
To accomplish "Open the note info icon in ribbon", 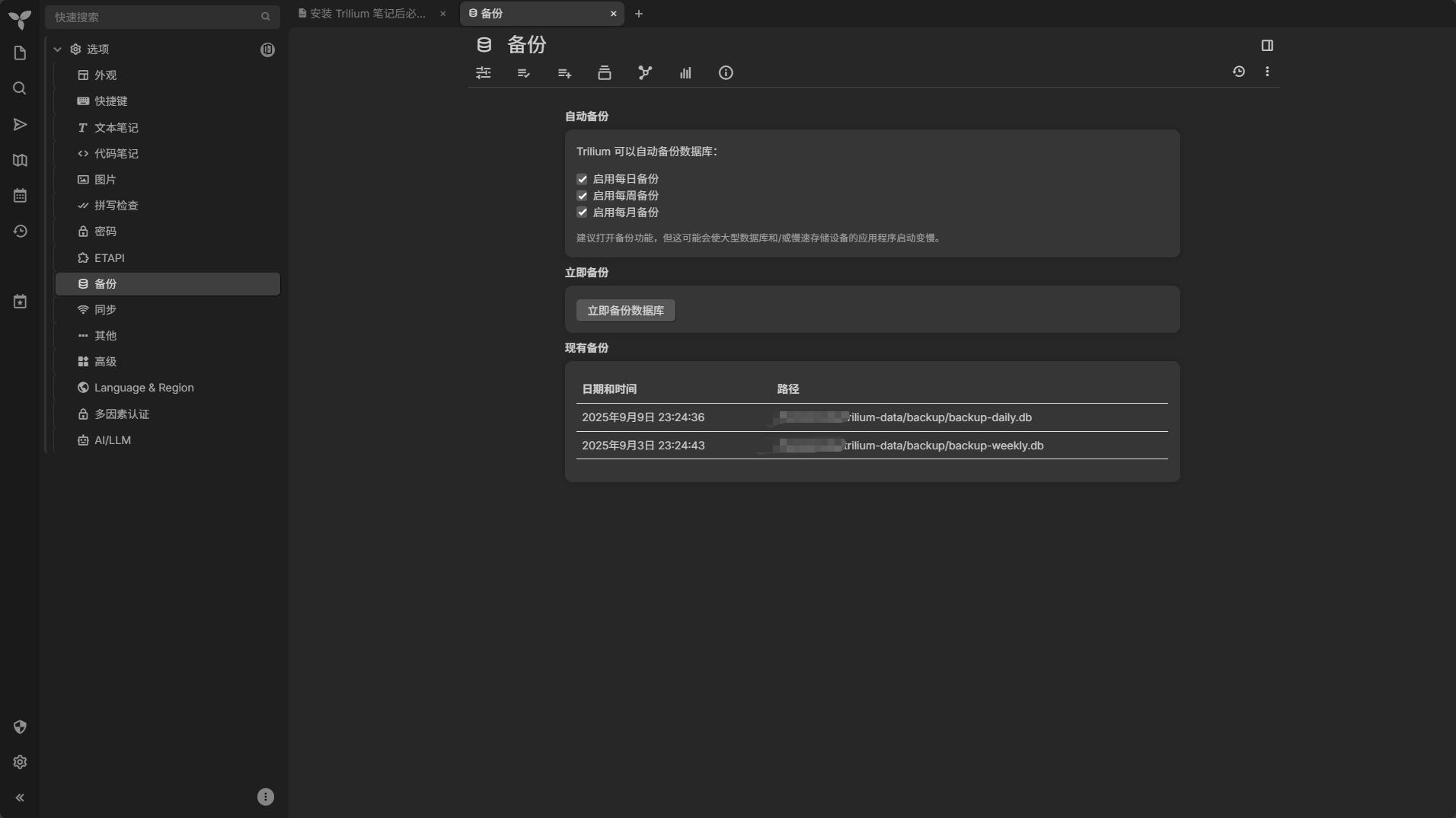I will pos(726,73).
